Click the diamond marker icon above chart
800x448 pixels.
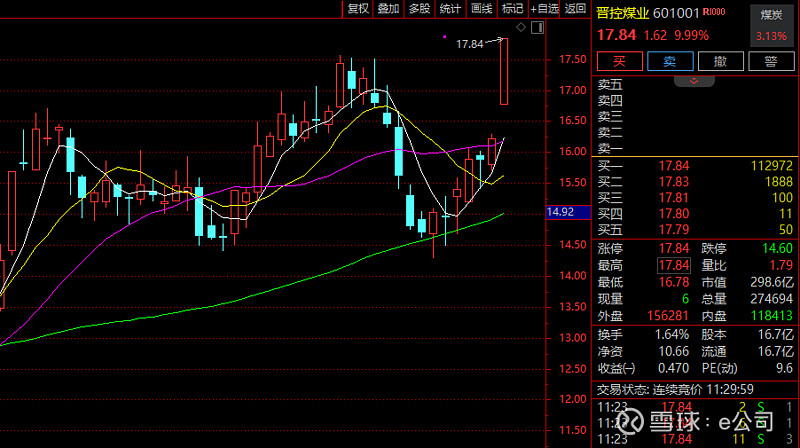520,26
